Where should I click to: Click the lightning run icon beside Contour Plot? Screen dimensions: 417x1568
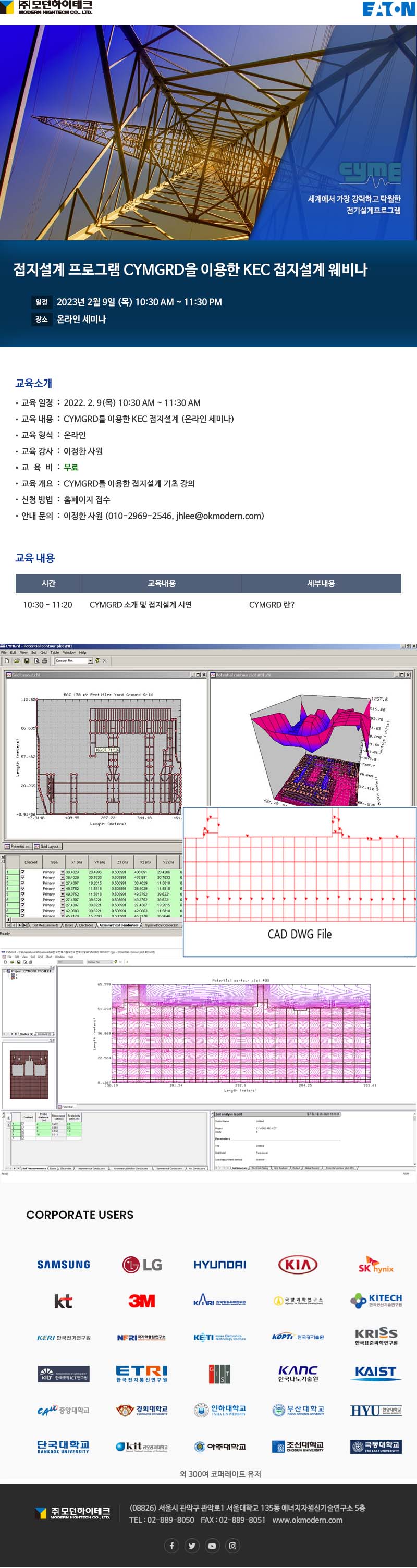click(97, 660)
